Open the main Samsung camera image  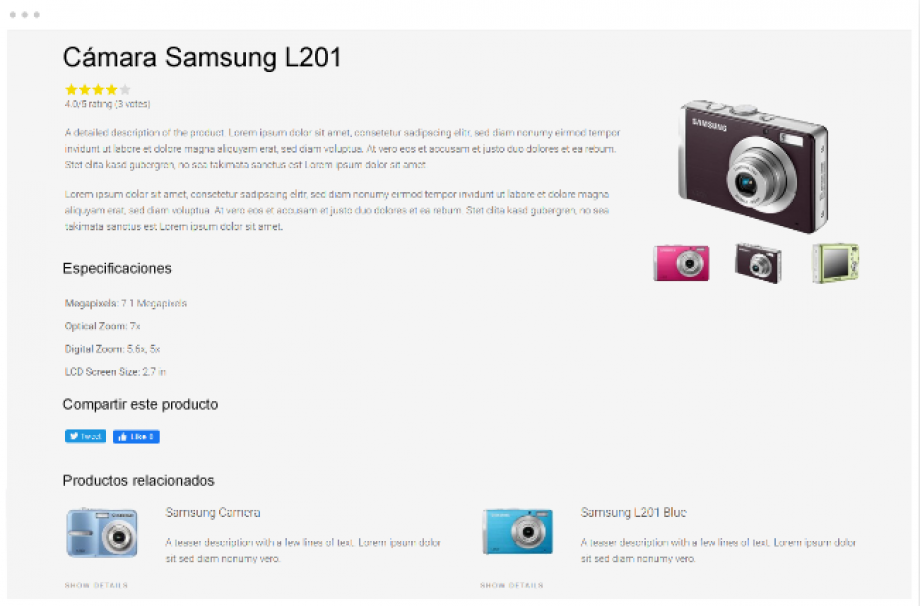(x=753, y=166)
